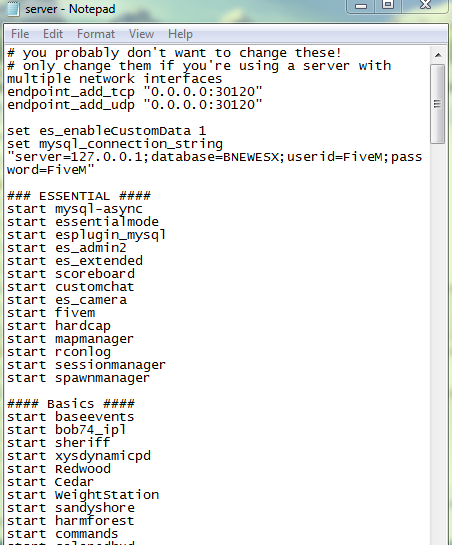Open the Format menu
Image resolution: width=452 pixels, height=545 pixels.
[x=96, y=34]
